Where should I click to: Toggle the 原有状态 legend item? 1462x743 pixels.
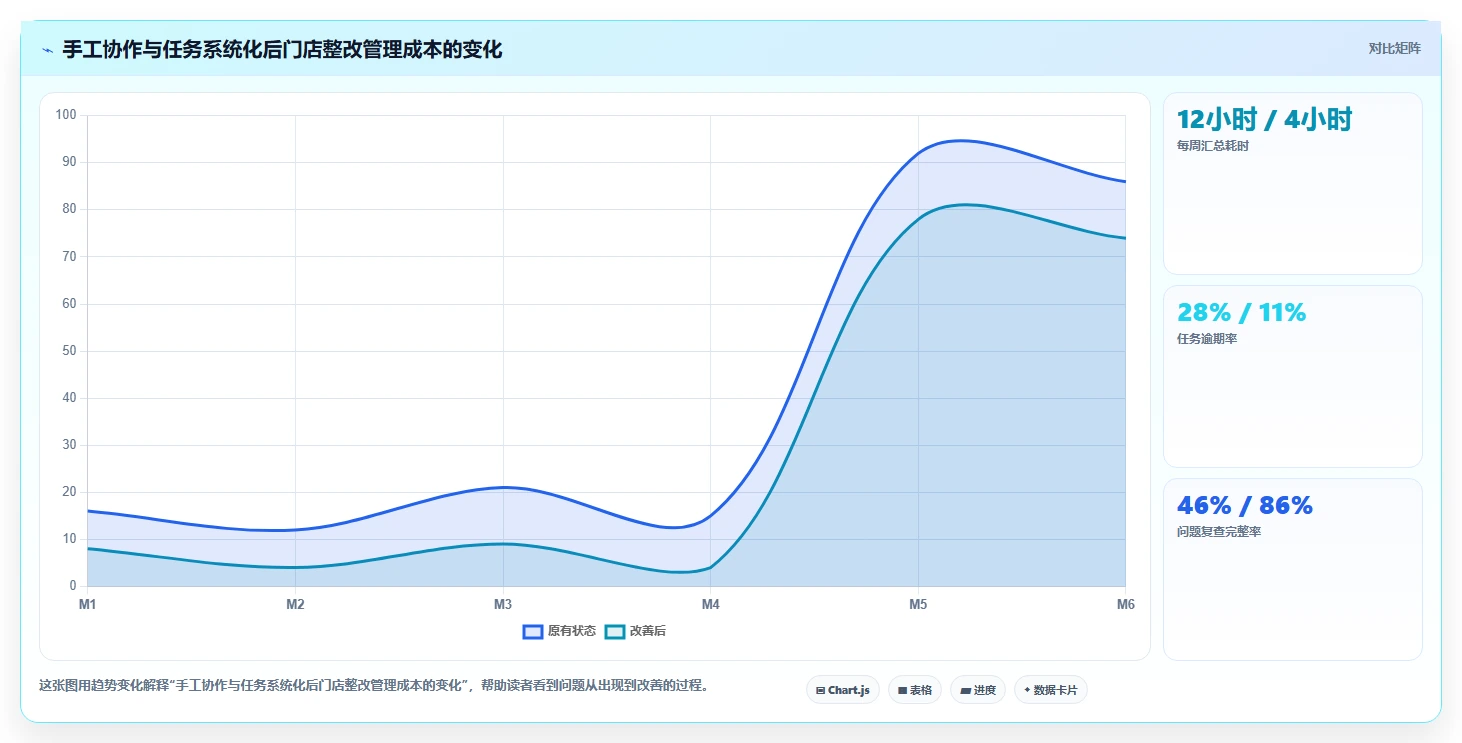pos(559,631)
